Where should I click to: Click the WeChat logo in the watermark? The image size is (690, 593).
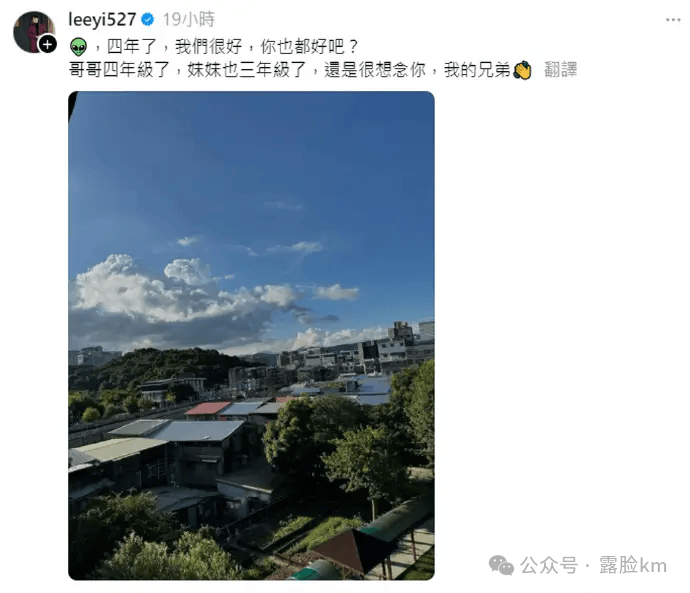click(501, 565)
